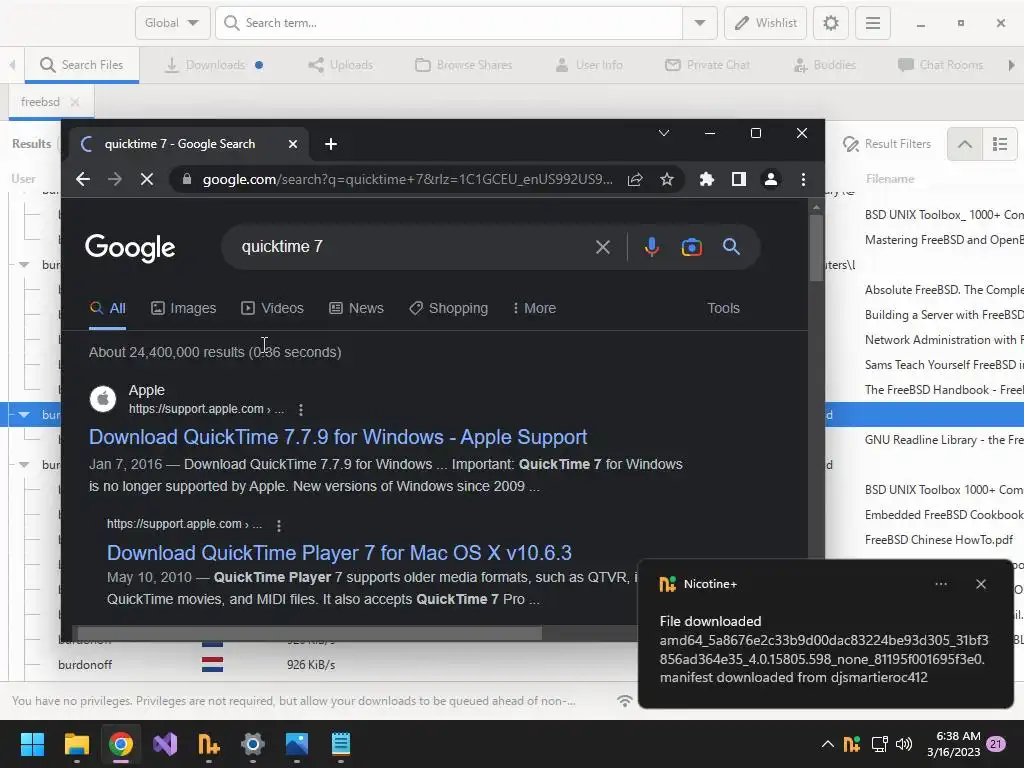Stop loading the page in Chrome

pos(147,179)
